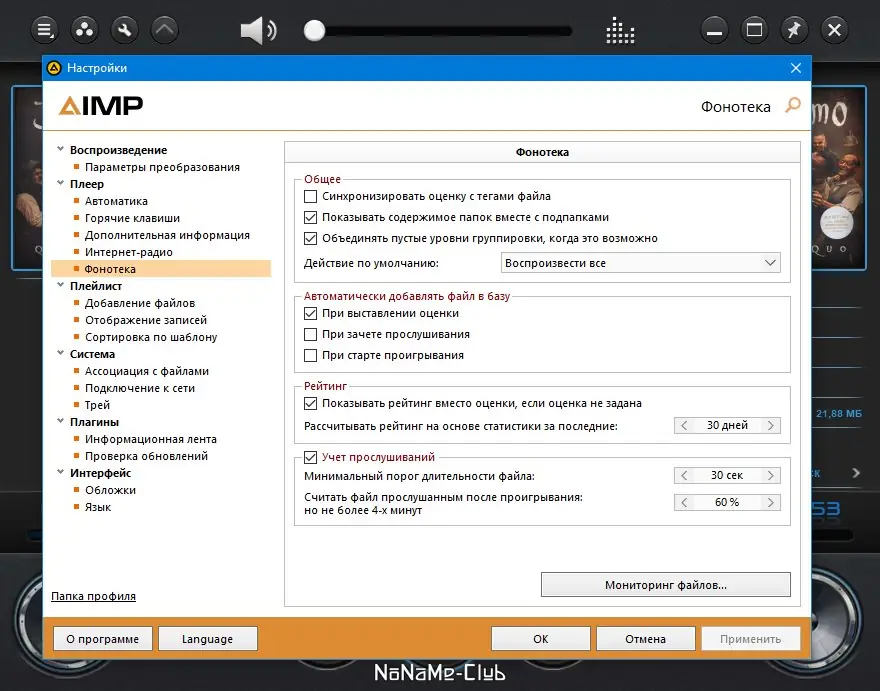This screenshot has height=691, width=880.
Task: Open Проверка обновлений plugin settings
Action: [146, 456]
